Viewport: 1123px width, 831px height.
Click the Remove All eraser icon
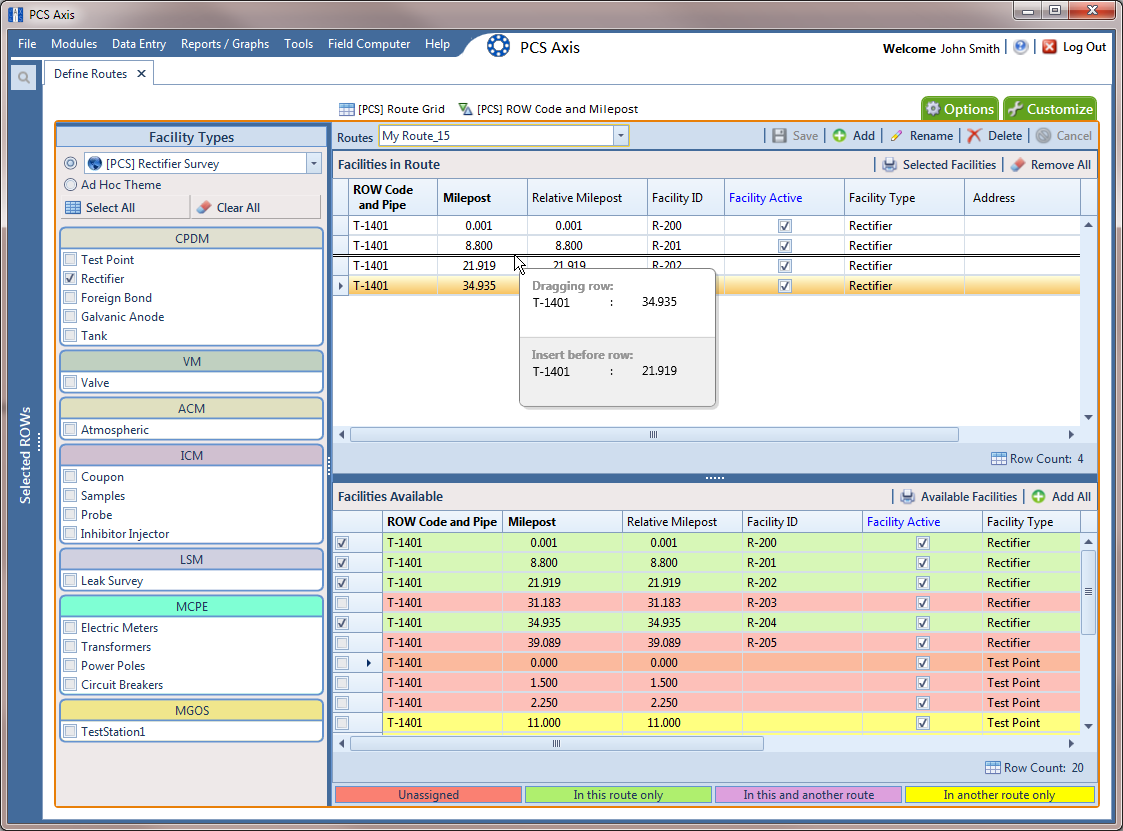click(1018, 165)
